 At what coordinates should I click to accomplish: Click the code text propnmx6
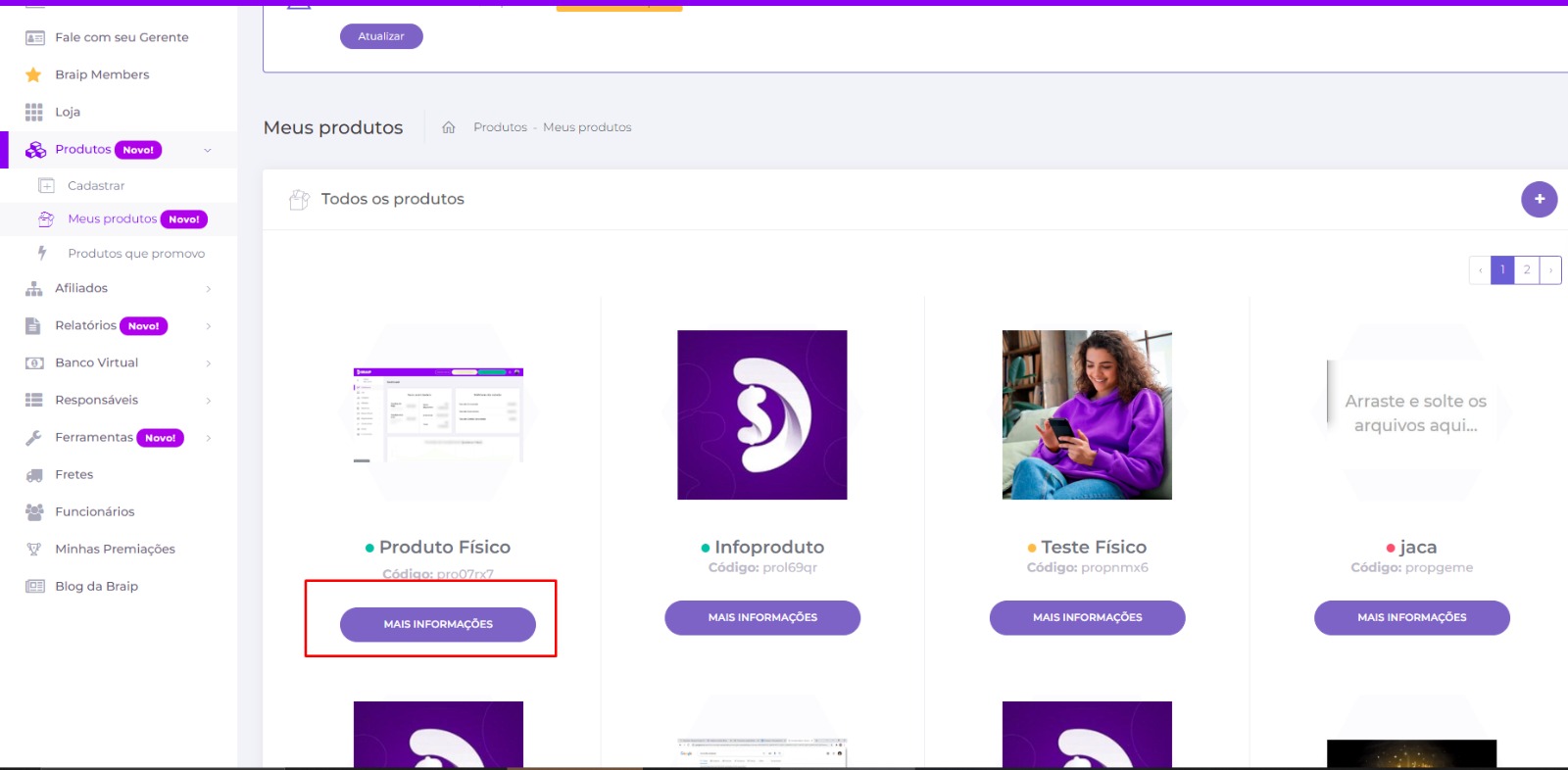[1115, 568]
